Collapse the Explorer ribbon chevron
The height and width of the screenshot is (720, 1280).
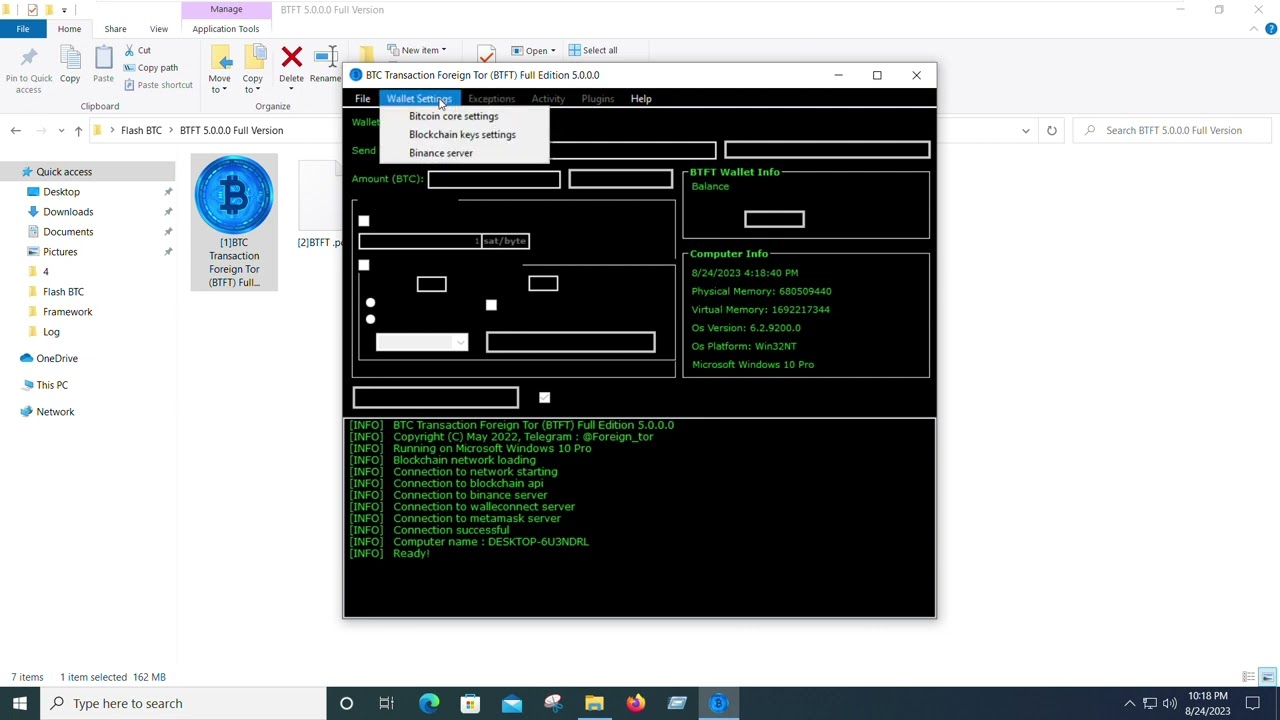pos(1255,29)
